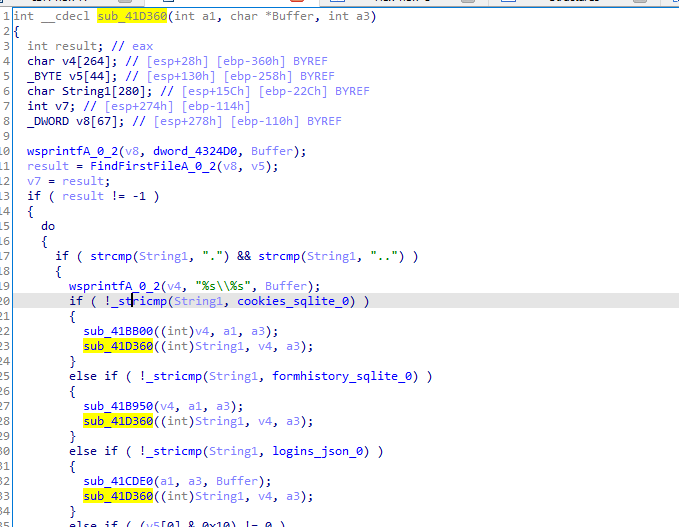
Task: Click the sub_41D360 call on line 33
Action: click(x=118, y=496)
